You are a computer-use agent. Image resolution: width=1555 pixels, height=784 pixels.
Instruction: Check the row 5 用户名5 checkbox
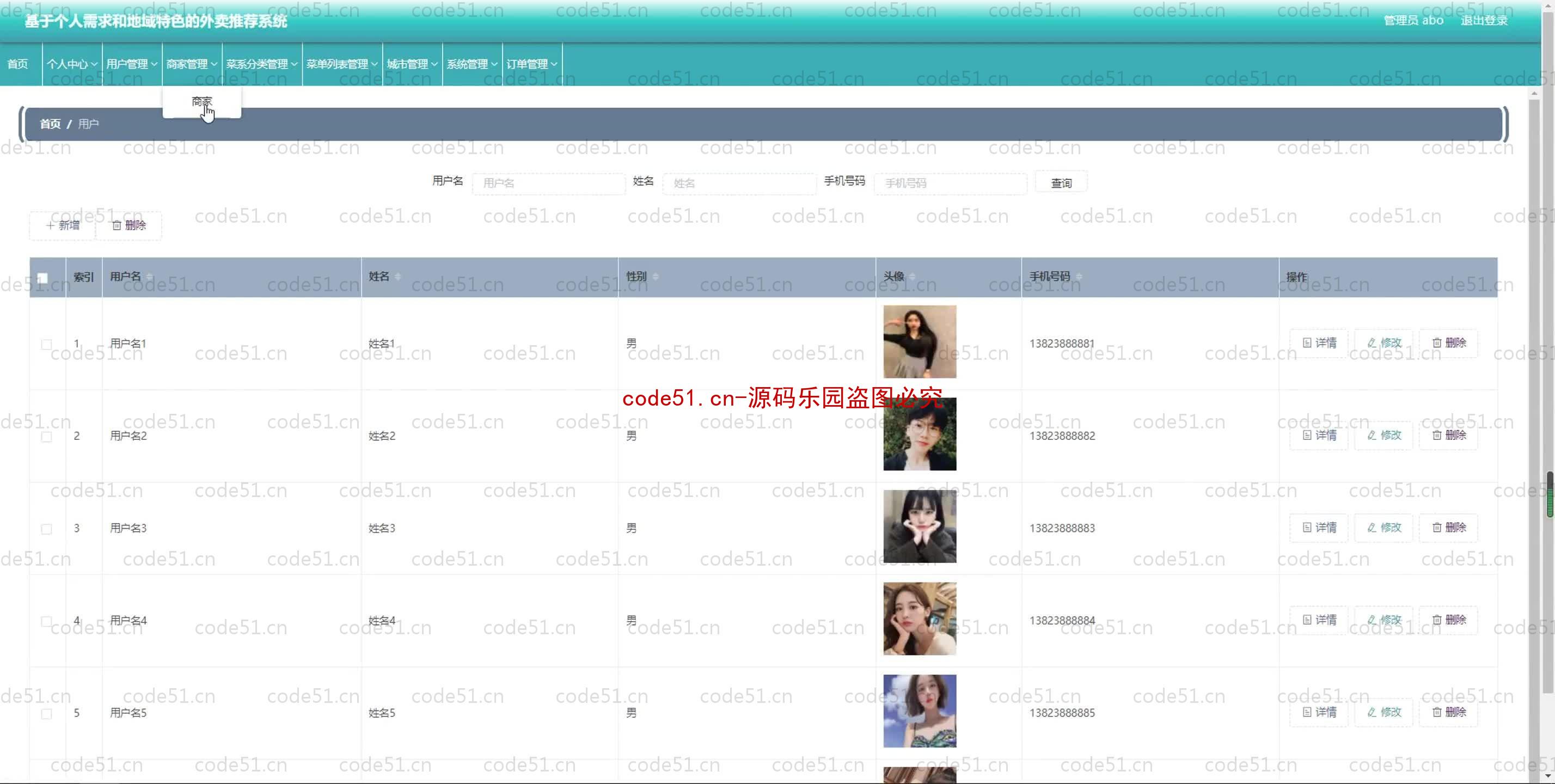46,713
